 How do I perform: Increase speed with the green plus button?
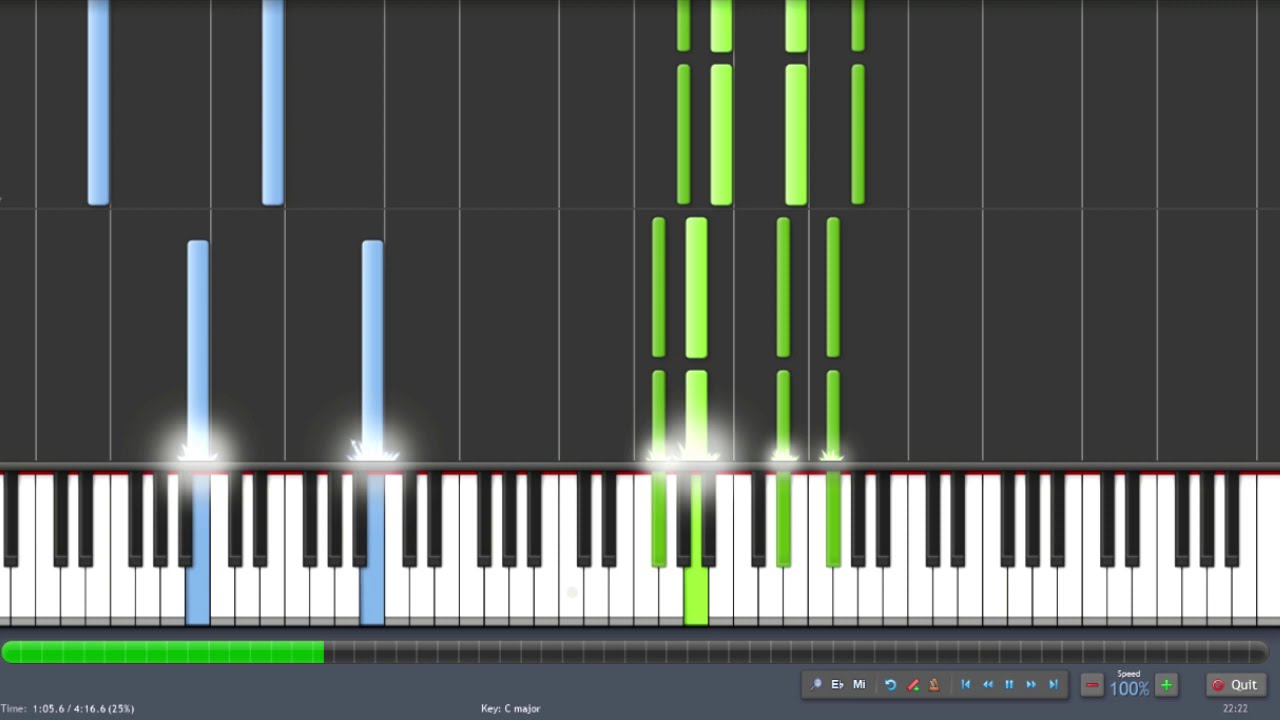(x=1166, y=685)
